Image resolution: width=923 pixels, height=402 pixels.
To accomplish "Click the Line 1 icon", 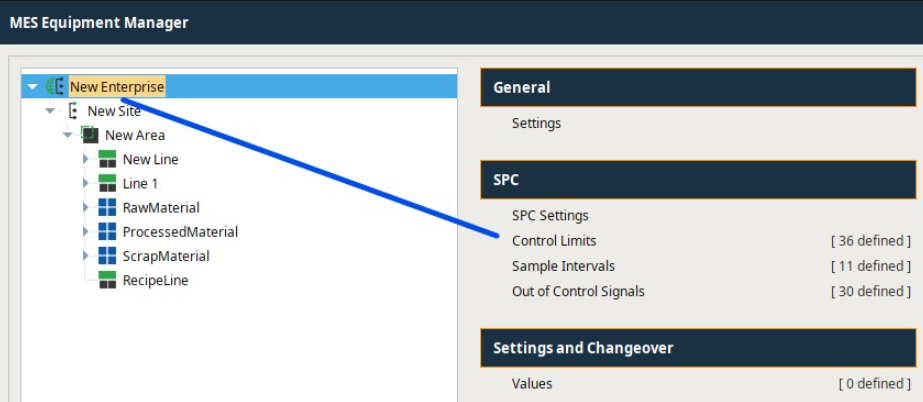I will 107,183.
